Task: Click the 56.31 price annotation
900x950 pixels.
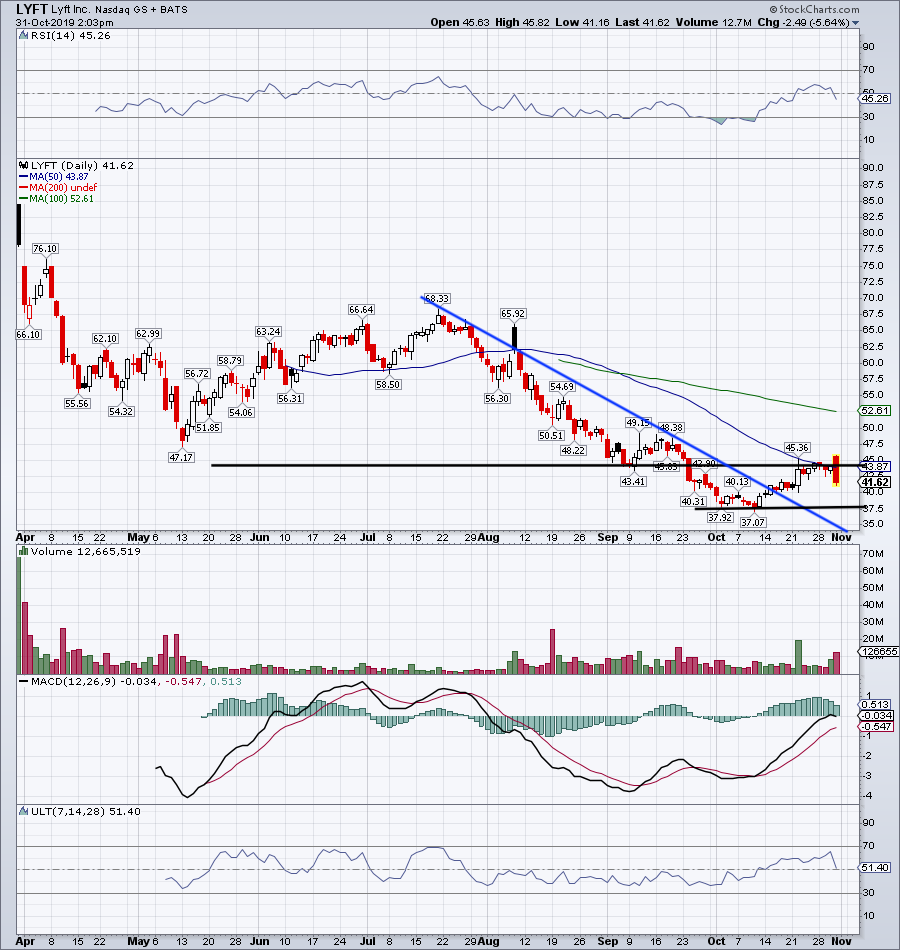Action: tap(290, 399)
